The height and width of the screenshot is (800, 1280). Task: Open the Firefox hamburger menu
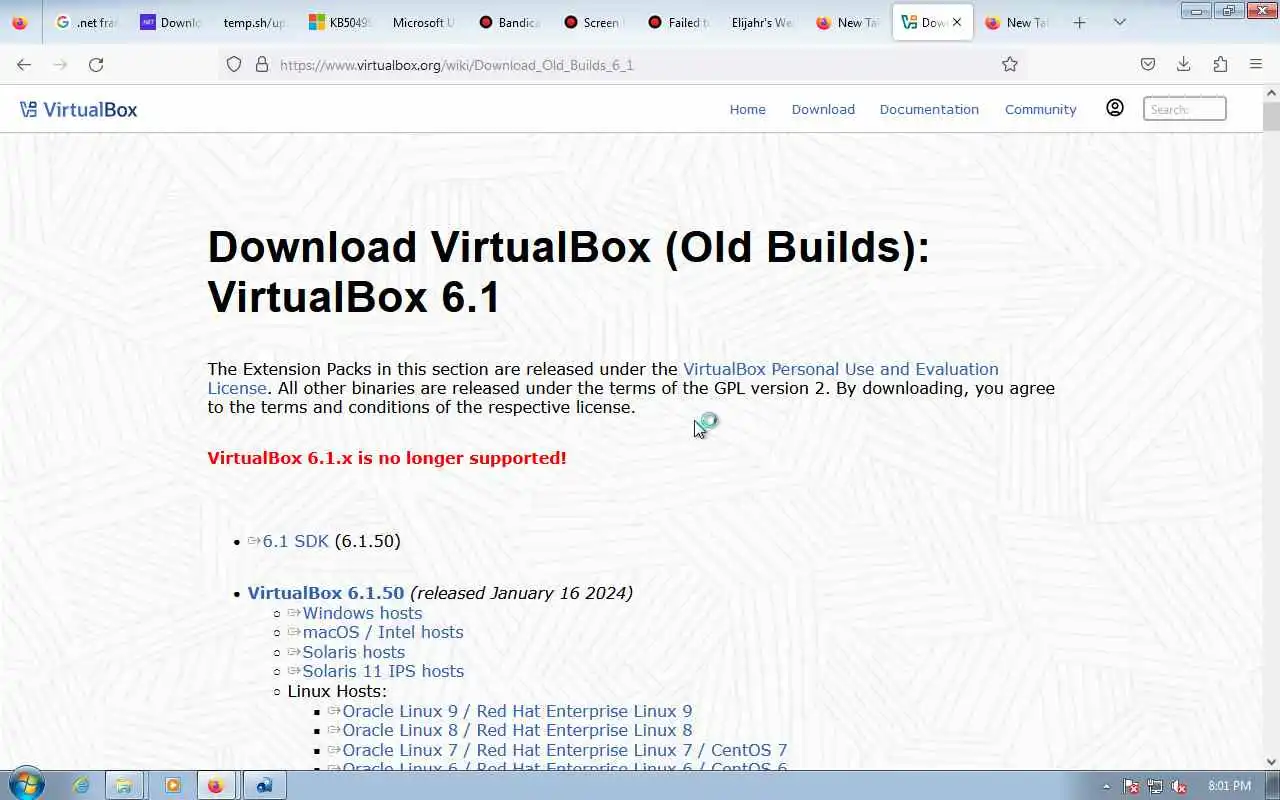pyautogui.click(x=1256, y=64)
